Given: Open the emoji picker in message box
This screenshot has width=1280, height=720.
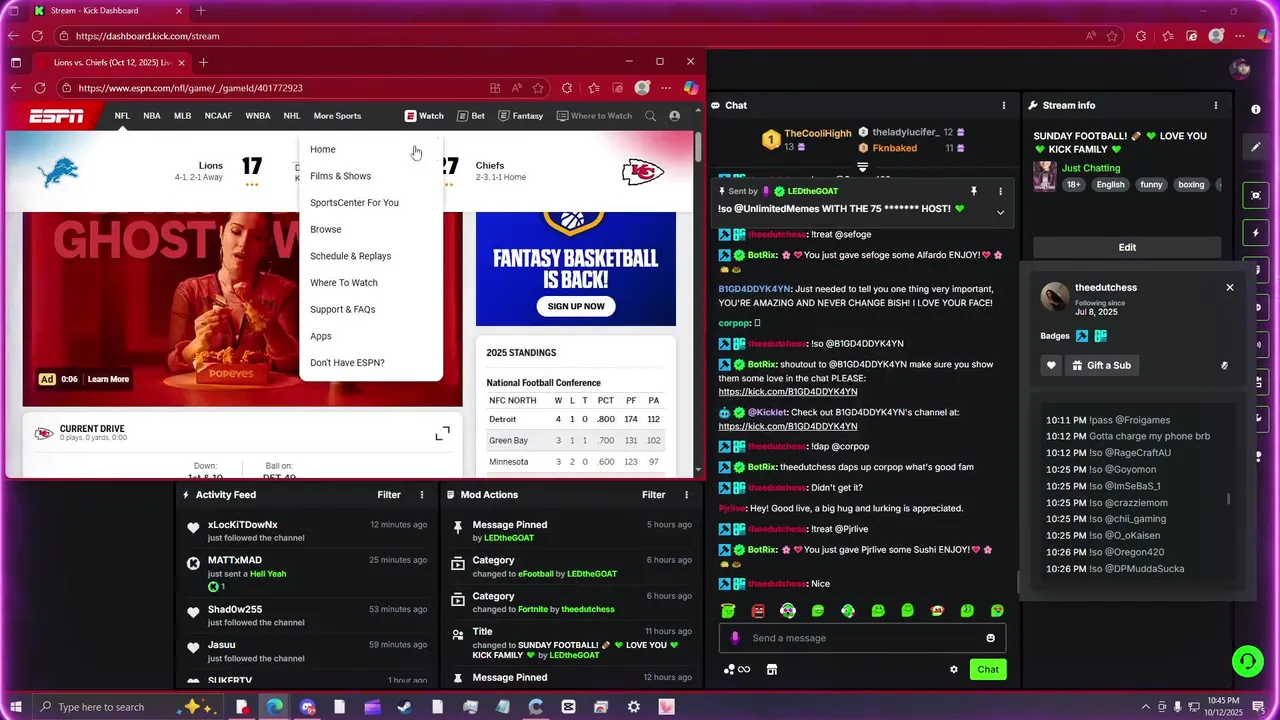Looking at the screenshot, I should (991, 638).
